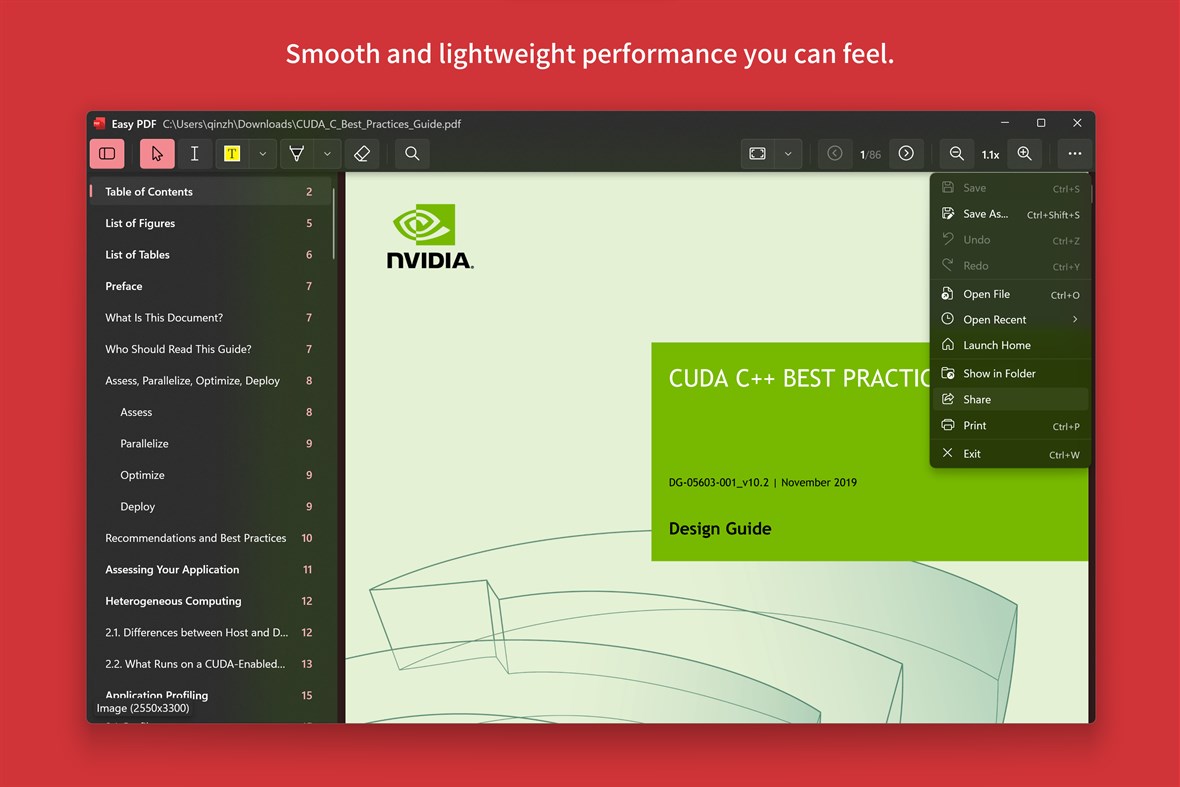Click the Easy PDF app icon

pos(99,123)
